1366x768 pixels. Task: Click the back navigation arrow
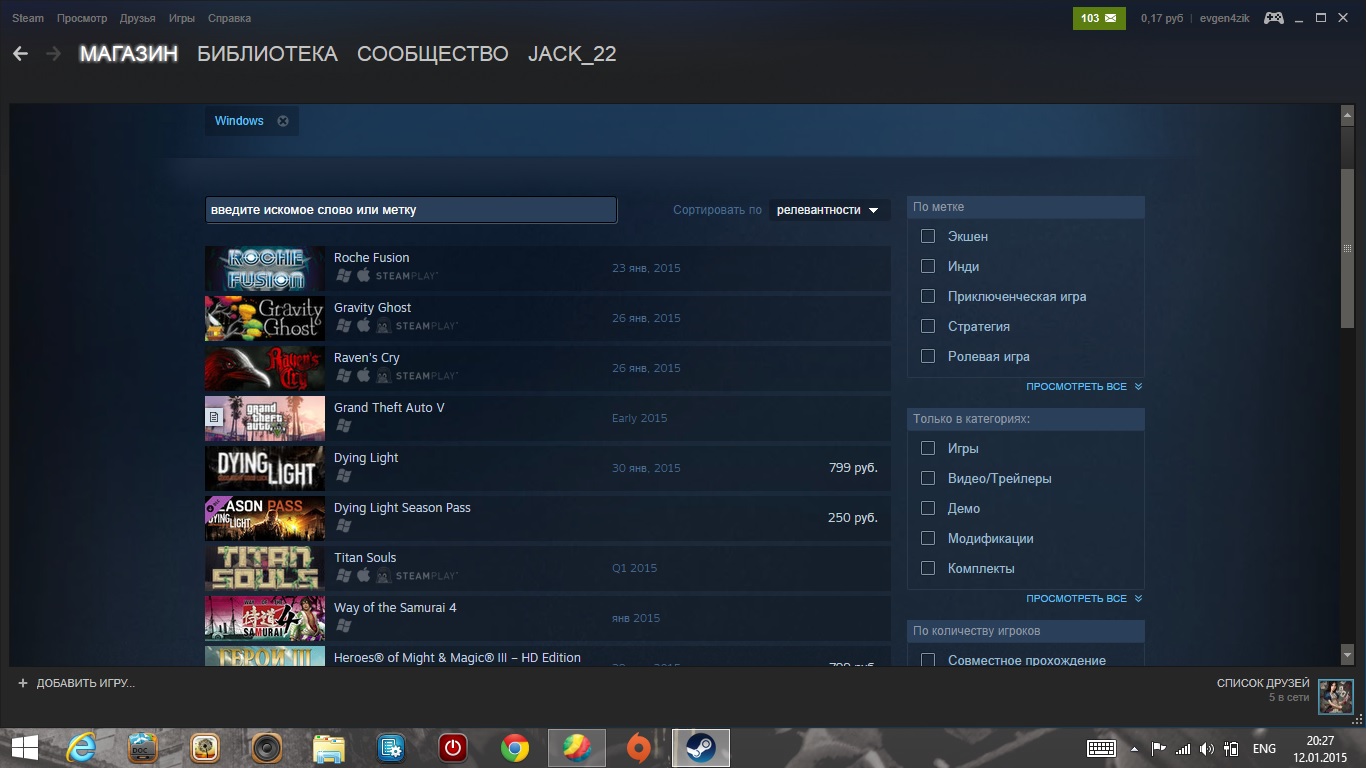(x=20, y=54)
